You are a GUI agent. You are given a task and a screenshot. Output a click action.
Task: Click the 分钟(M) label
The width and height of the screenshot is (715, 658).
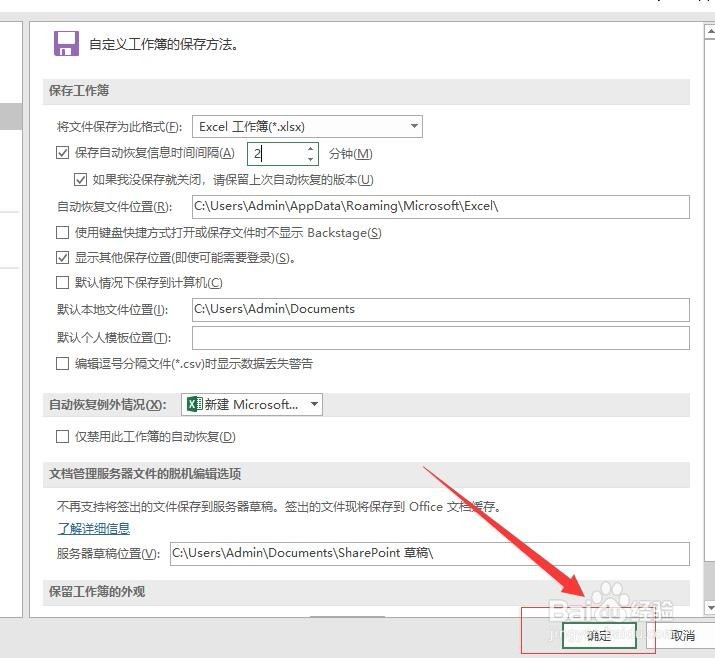click(351, 154)
